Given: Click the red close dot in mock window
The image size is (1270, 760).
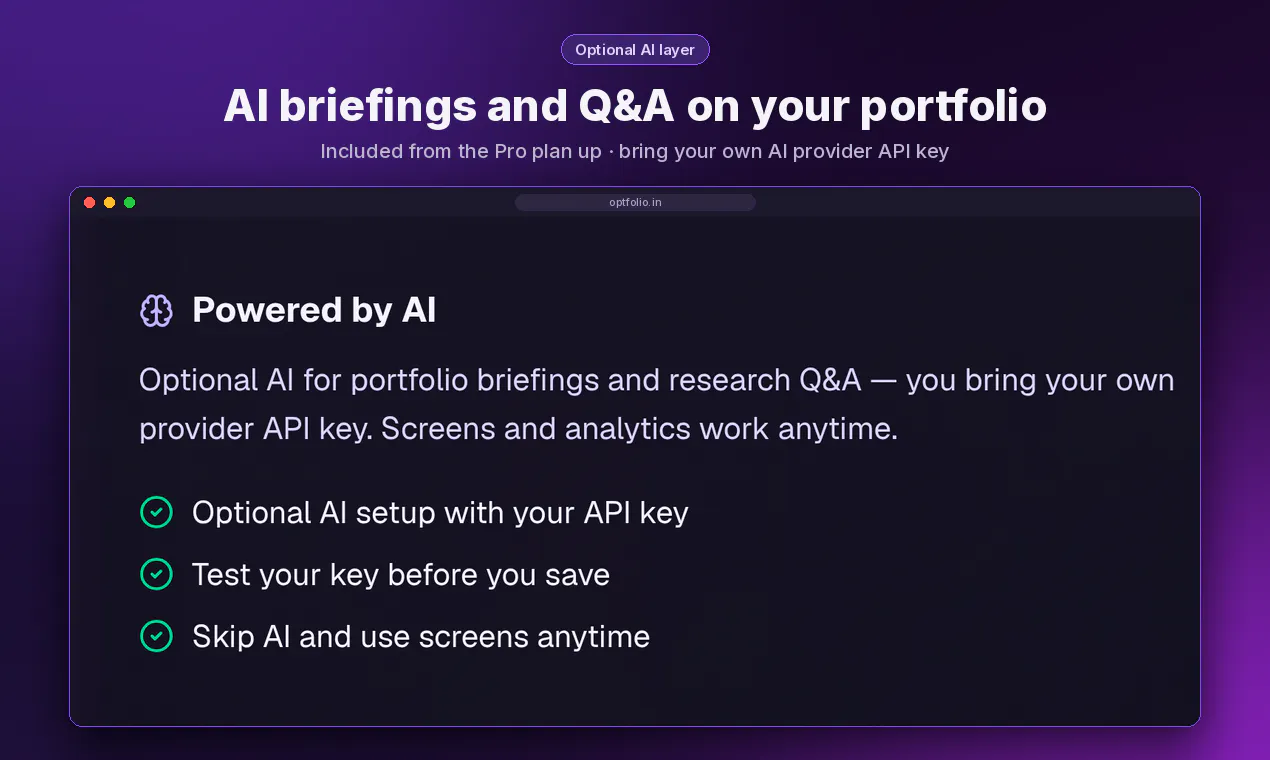Looking at the screenshot, I should (x=90, y=202).
